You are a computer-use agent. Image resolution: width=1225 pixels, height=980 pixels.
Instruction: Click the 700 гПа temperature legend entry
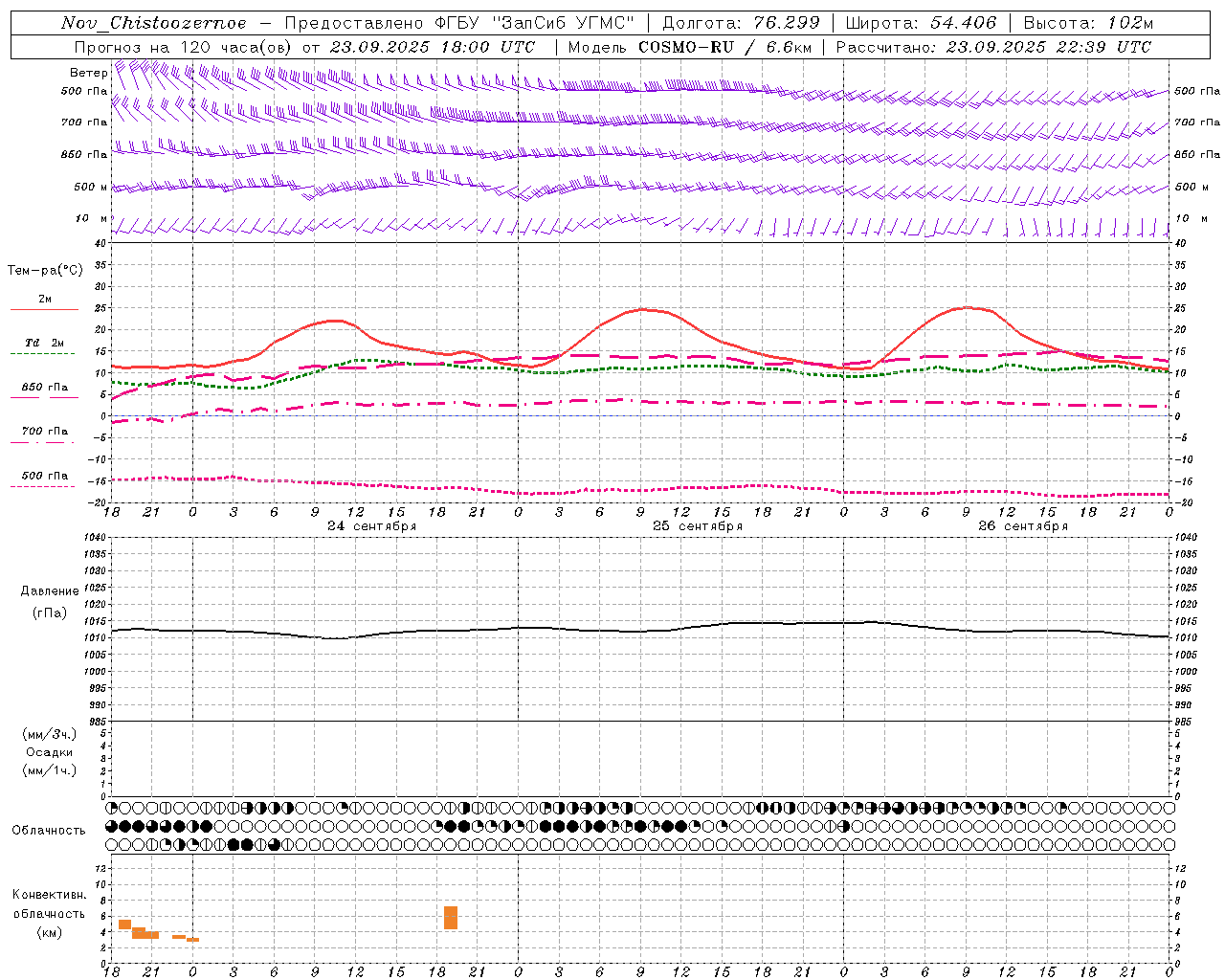coord(44,431)
